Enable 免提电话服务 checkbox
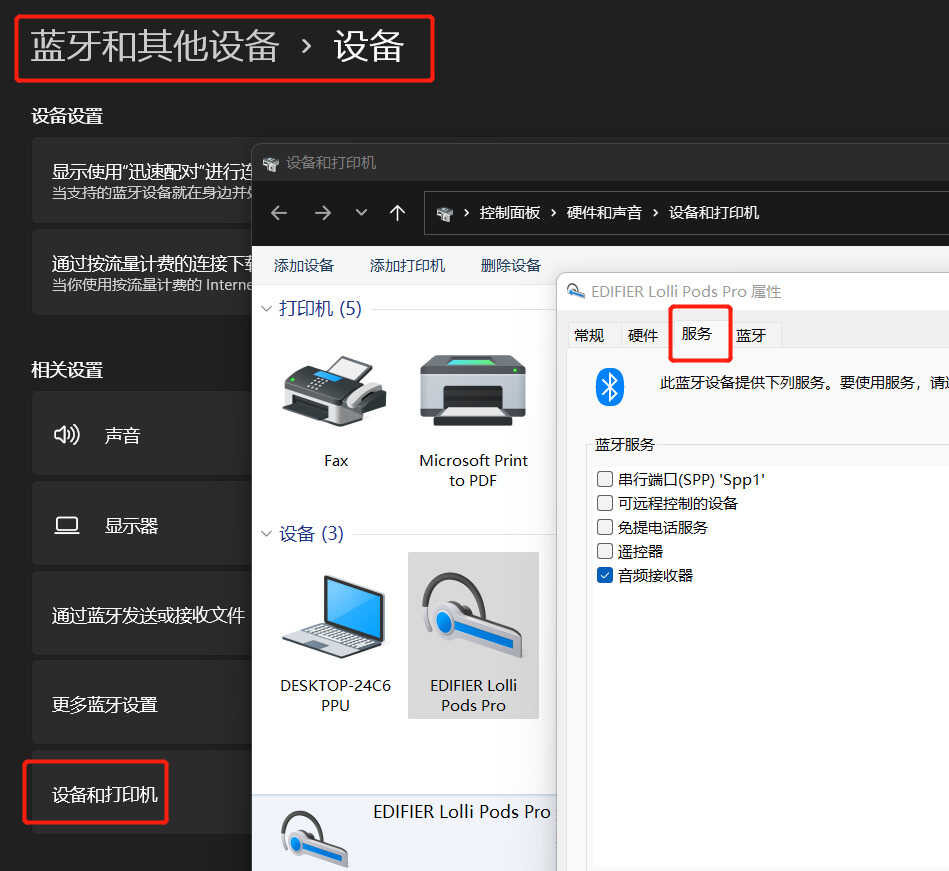This screenshot has height=871, width=949. (x=605, y=527)
